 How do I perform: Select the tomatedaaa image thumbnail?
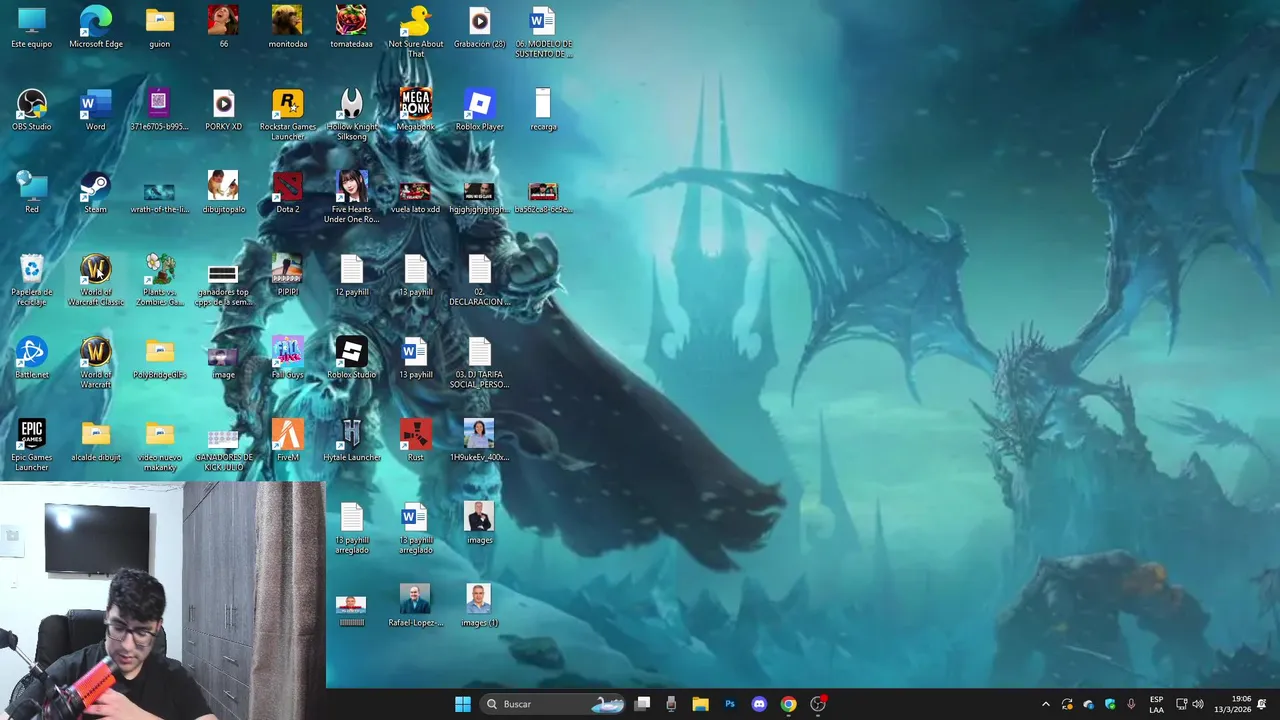351,28
